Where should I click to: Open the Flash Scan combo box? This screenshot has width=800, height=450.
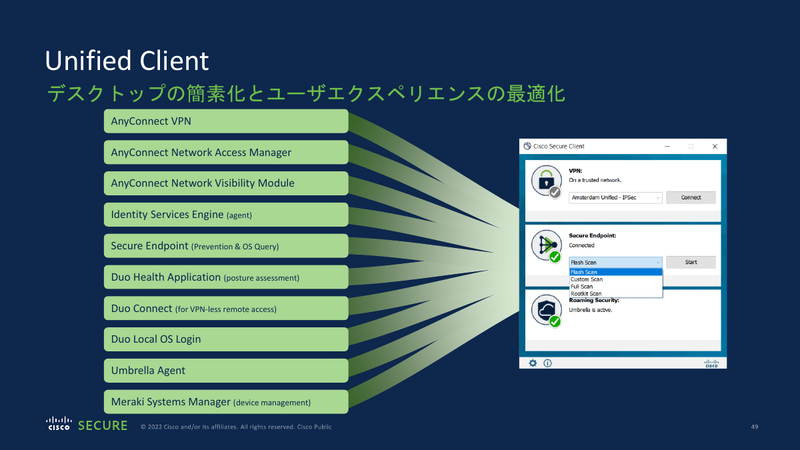point(615,262)
